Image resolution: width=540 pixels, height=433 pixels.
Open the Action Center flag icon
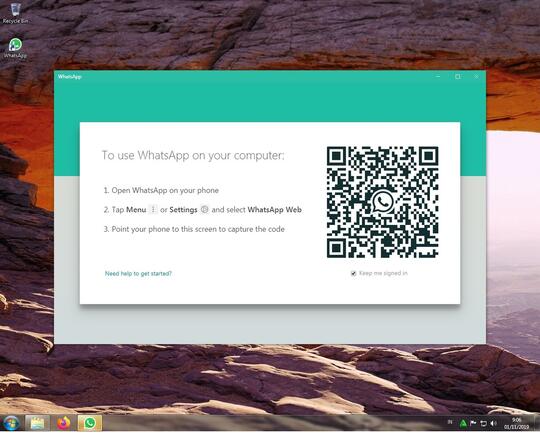point(473,423)
